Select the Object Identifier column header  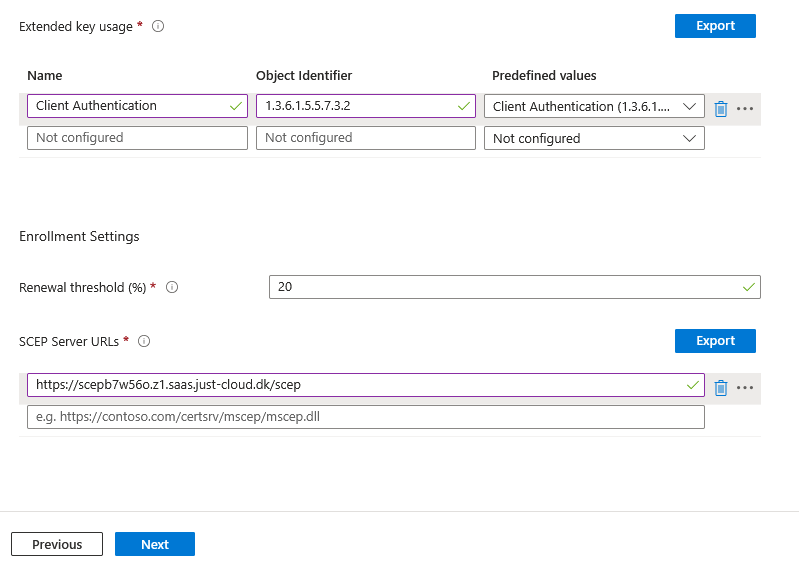(x=304, y=75)
